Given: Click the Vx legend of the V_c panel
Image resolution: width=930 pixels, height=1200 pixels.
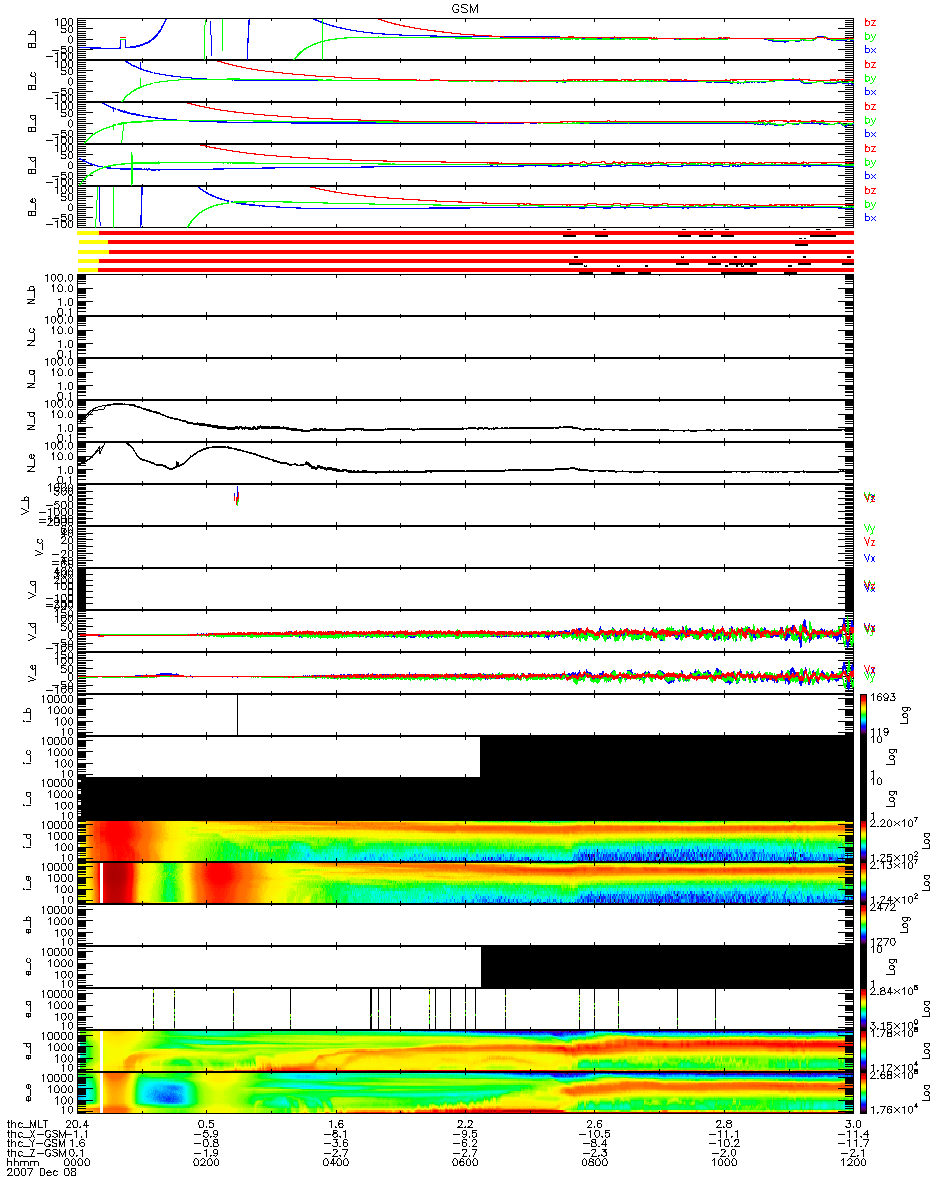Looking at the screenshot, I should pos(870,557).
